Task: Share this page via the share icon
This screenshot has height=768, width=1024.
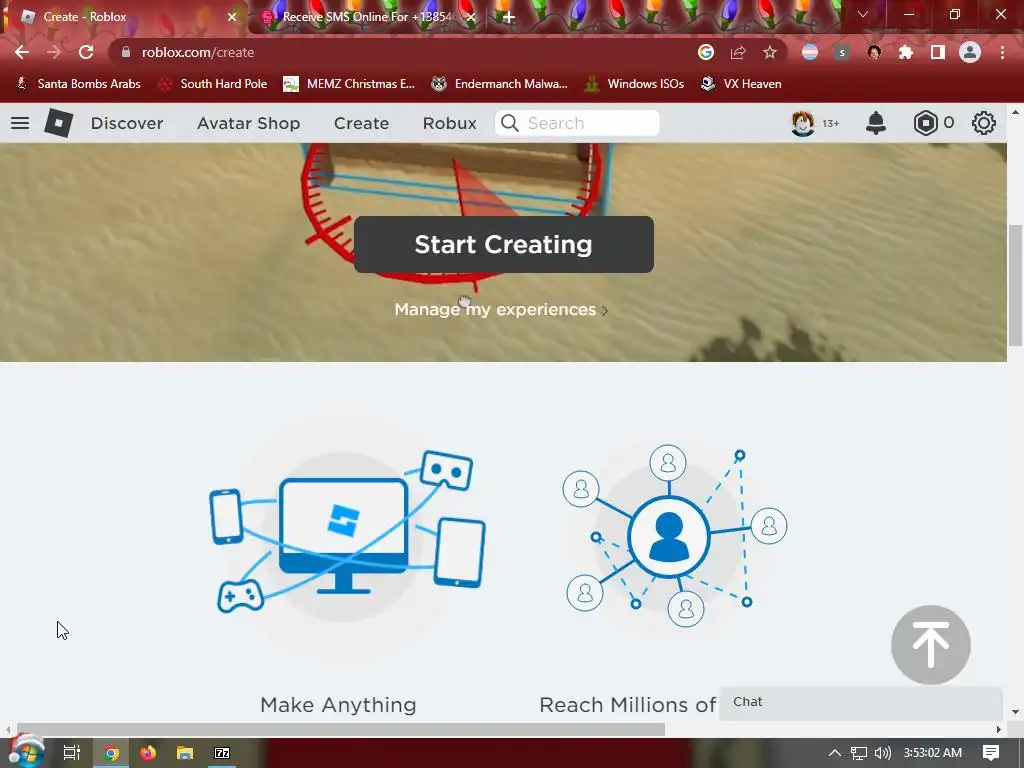Action: point(738,52)
